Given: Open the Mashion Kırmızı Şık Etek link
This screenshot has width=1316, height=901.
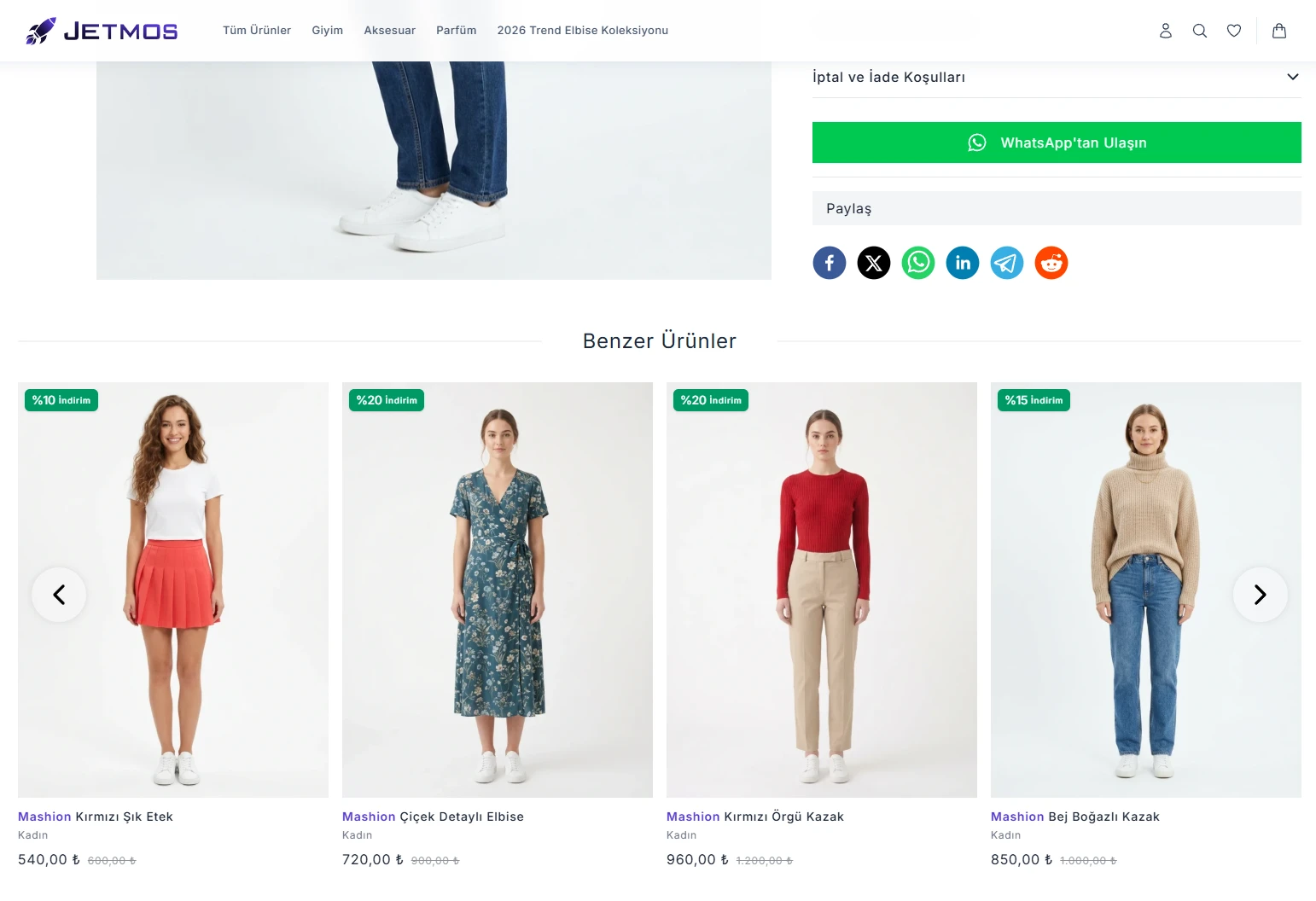Looking at the screenshot, I should pyautogui.click(x=96, y=817).
